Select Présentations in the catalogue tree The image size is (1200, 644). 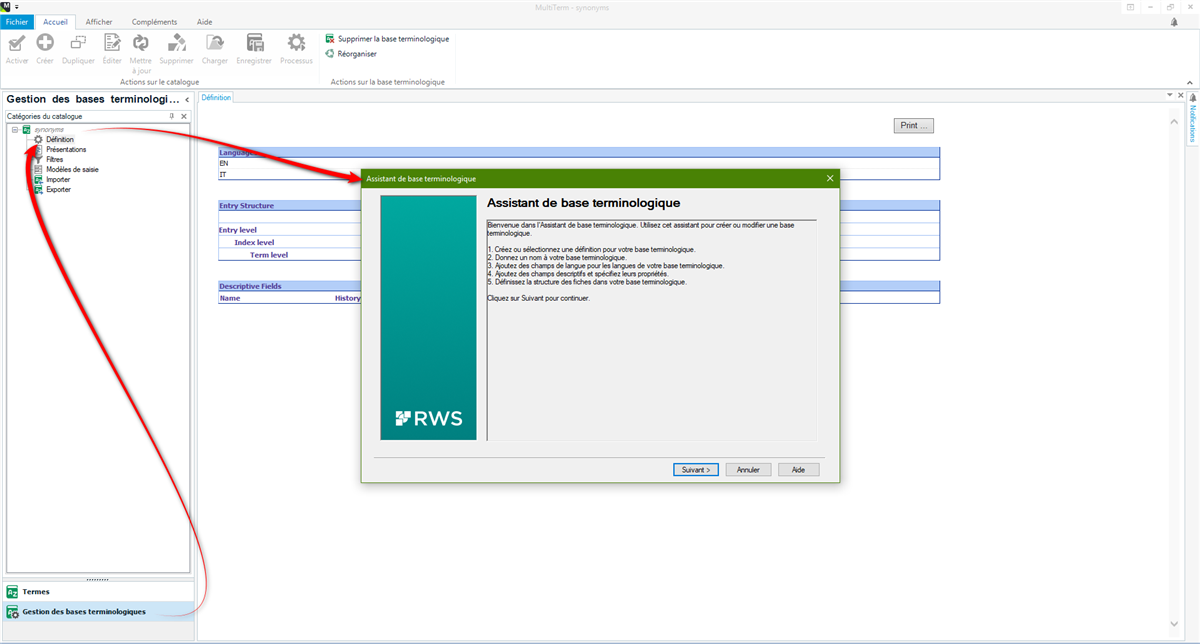[x=66, y=149]
